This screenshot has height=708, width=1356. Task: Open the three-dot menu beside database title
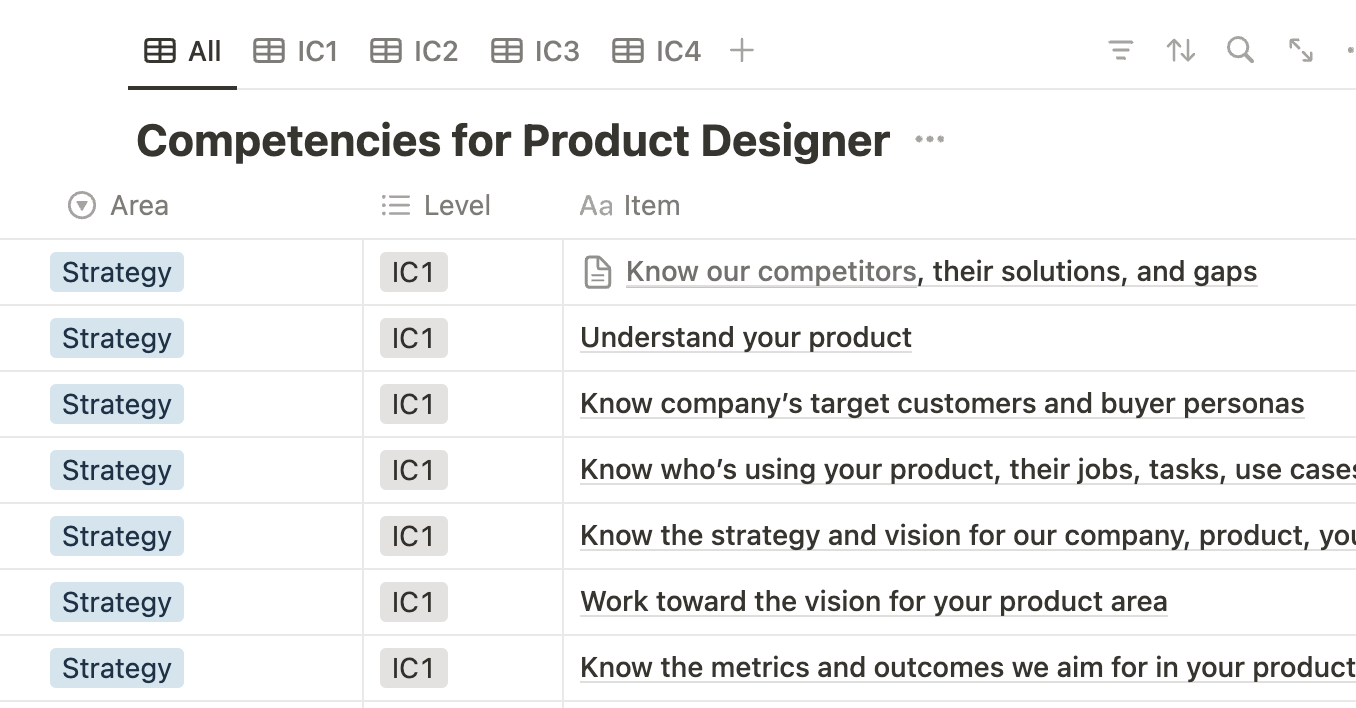(929, 140)
